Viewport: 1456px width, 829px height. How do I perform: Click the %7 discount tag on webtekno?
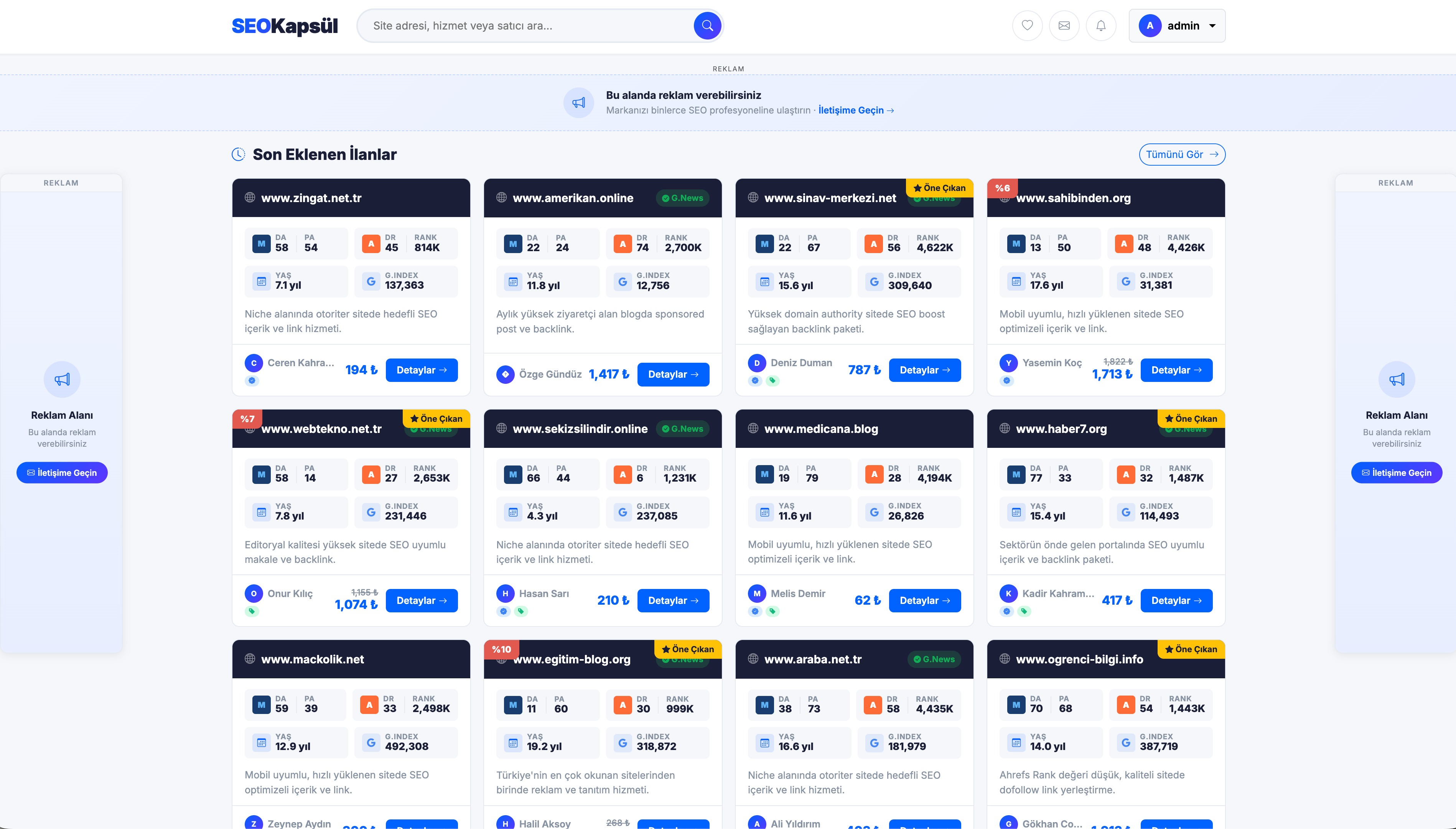pyautogui.click(x=247, y=418)
